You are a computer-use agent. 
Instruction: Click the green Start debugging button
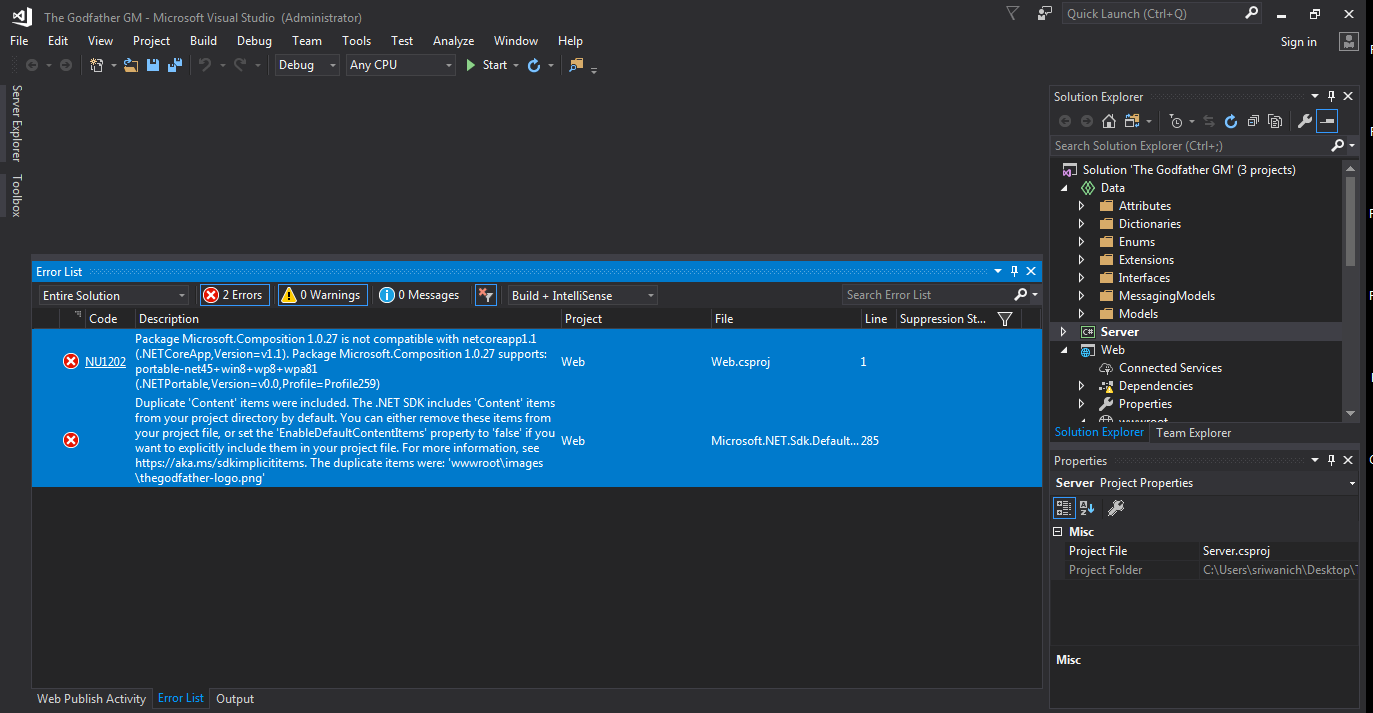(x=471, y=65)
